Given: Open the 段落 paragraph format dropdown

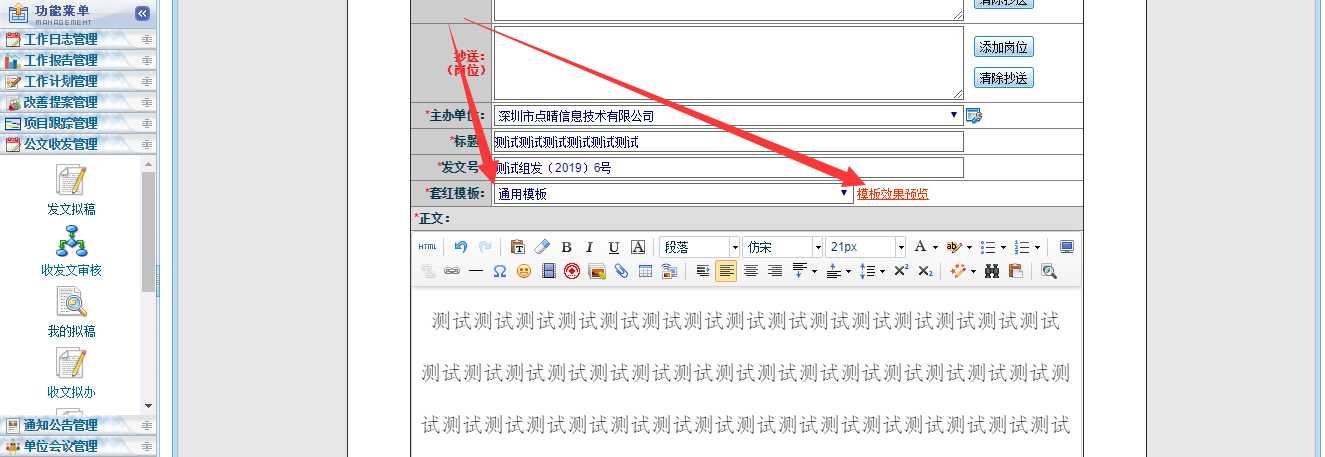Looking at the screenshot, I should click(x=734, y=247).
